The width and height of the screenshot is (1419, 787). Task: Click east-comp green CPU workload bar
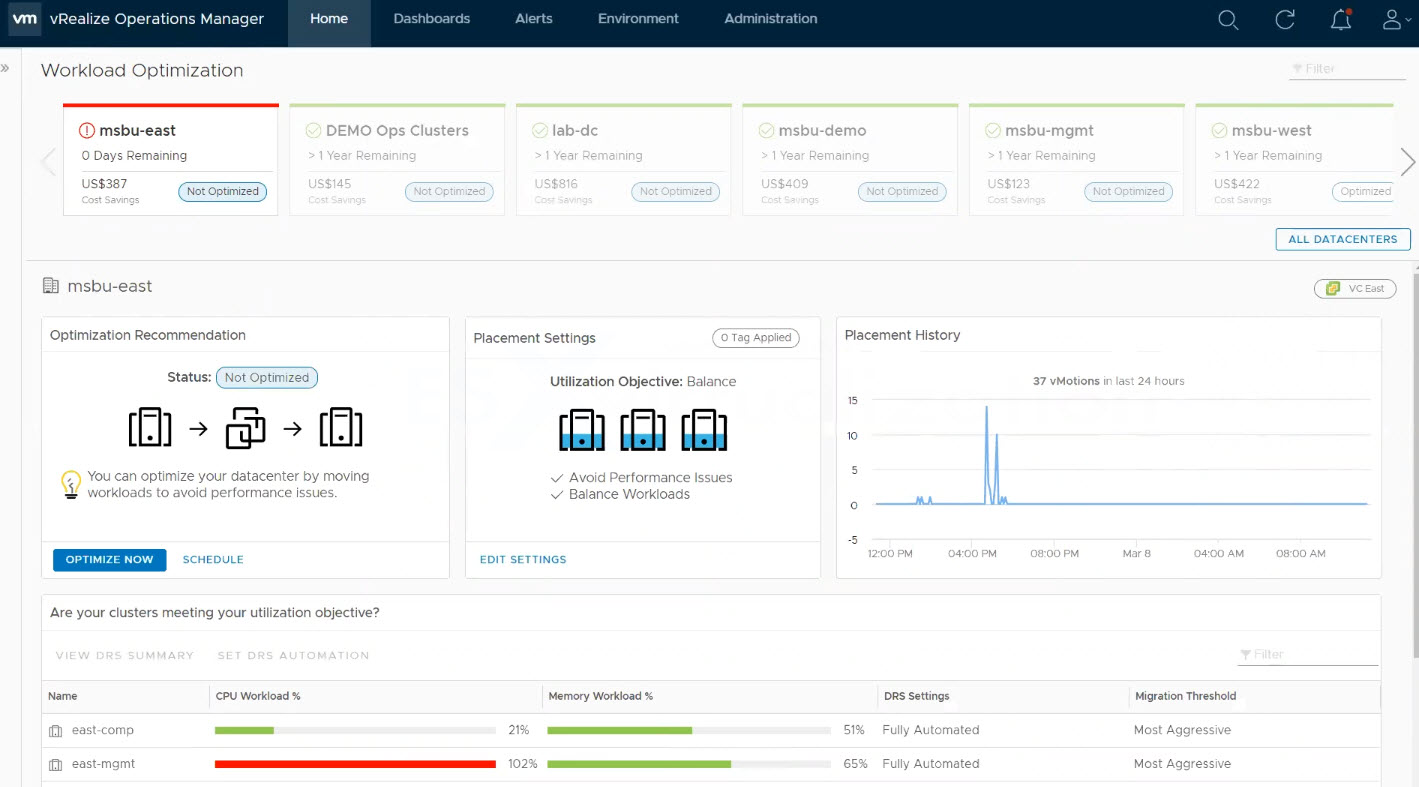244,731
